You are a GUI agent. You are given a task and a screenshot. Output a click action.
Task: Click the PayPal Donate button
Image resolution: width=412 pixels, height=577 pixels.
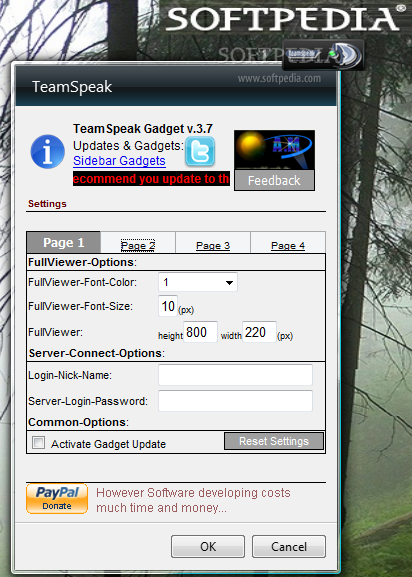pos(57,499)
